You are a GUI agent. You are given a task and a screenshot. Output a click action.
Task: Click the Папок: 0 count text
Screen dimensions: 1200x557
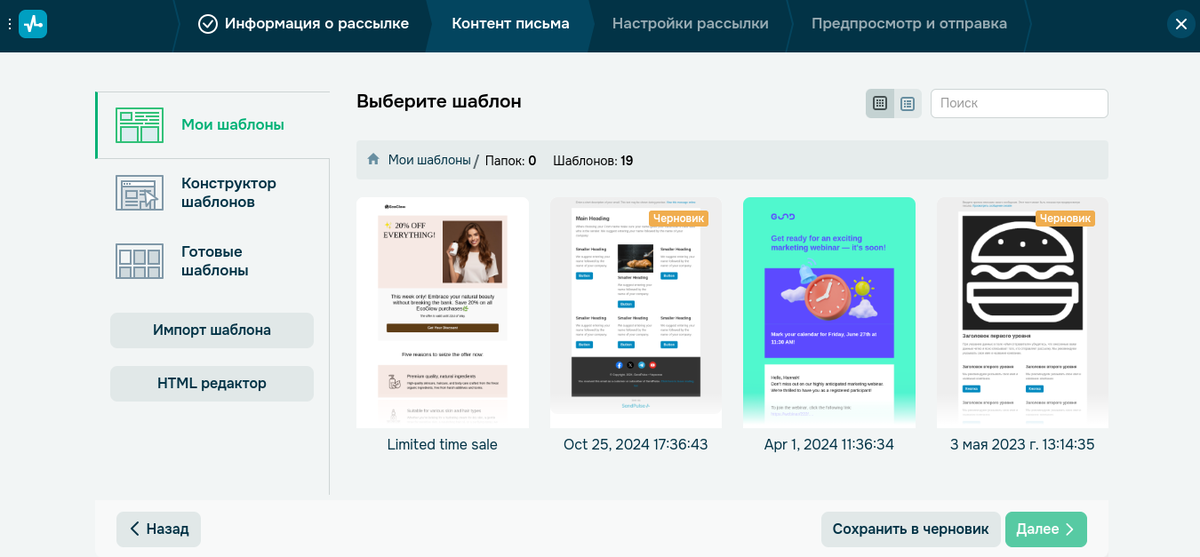click(x=511, y=160)
